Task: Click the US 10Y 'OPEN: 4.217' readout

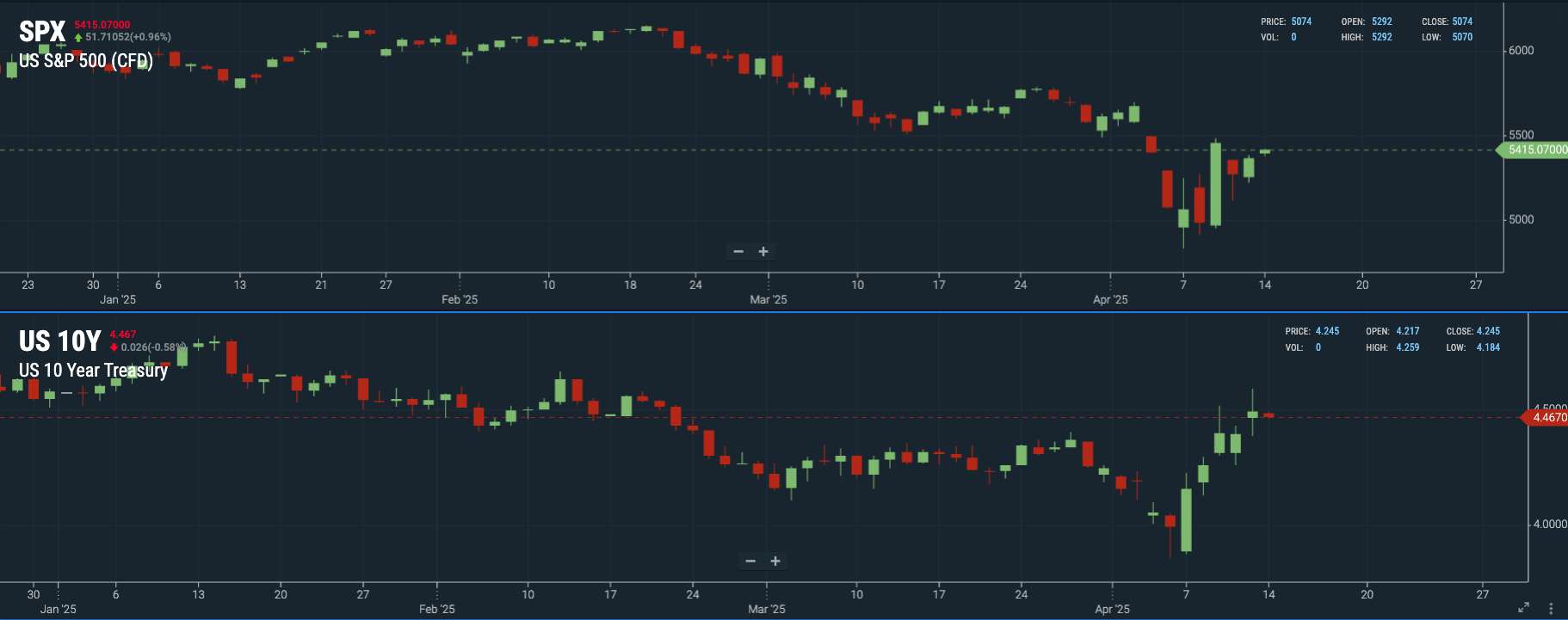Action: pyautogui.click(x=1392, y=331)
